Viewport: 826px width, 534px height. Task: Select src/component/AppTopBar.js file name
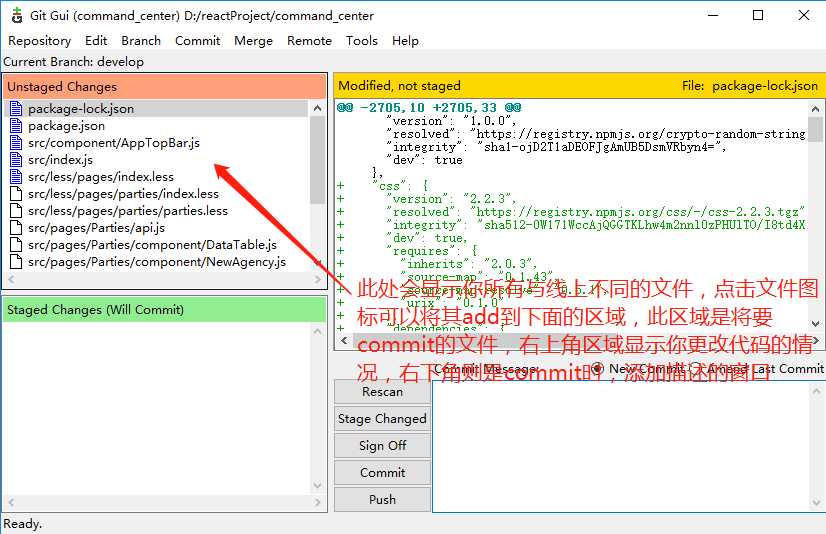pyautogui.click(x=114, y=142)
